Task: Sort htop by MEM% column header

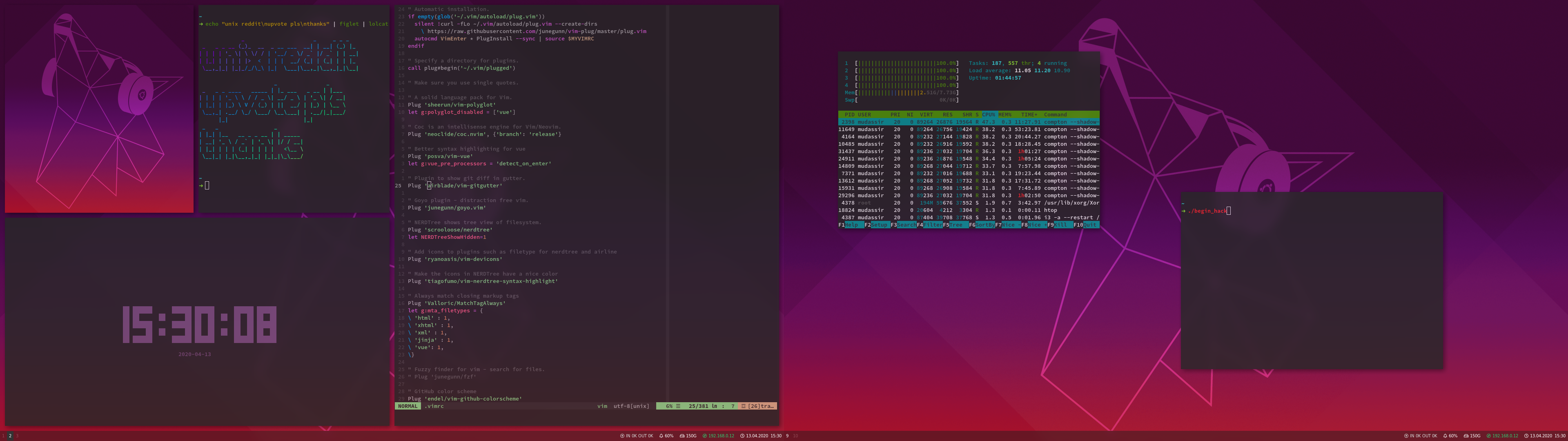Action: (1005, 114)
